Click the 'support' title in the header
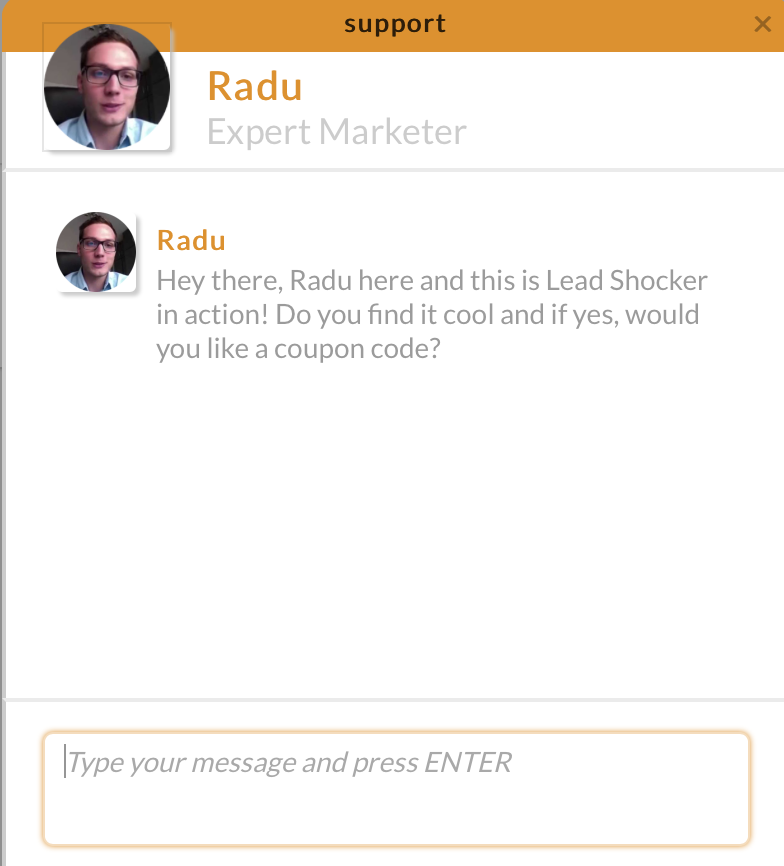Screen dimensions: 784x866 point(395,23)
